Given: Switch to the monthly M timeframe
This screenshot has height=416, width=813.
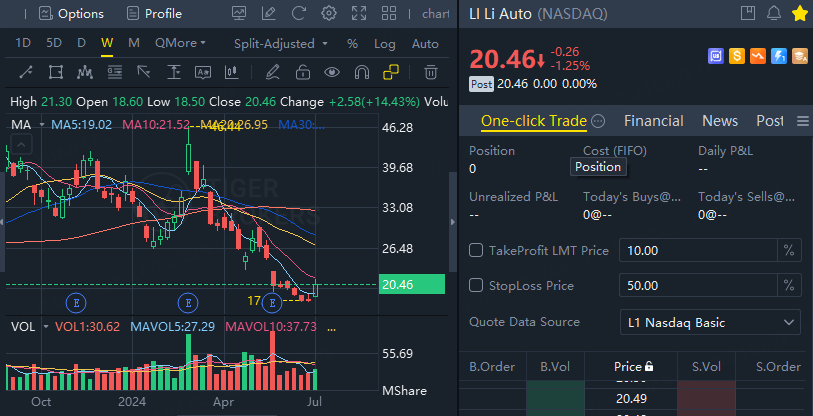Looking at the screenshot, I should pos(134,44).
